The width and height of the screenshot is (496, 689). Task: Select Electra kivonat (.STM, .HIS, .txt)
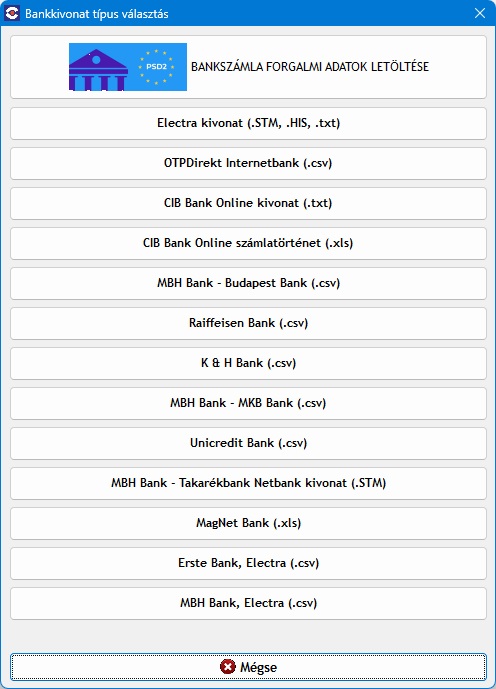tap(248, 123)
